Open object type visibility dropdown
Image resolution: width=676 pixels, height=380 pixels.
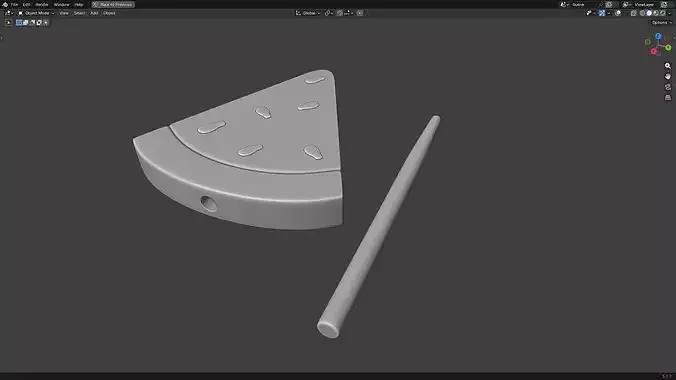[591, 13]
